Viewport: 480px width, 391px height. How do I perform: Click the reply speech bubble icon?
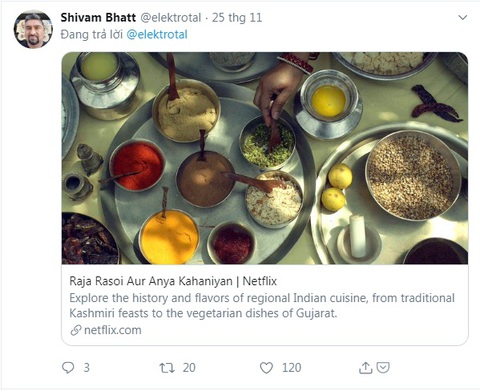point(68,367)
